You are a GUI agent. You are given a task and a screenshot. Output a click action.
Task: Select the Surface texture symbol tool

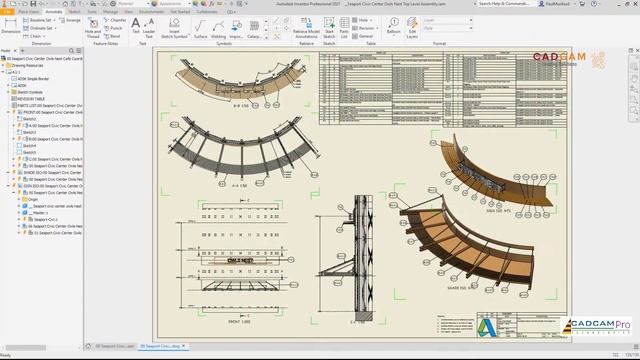200,29
